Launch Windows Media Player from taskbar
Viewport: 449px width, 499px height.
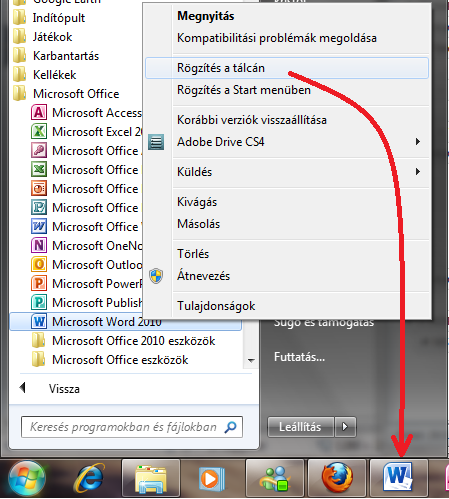tap(212, 479)
